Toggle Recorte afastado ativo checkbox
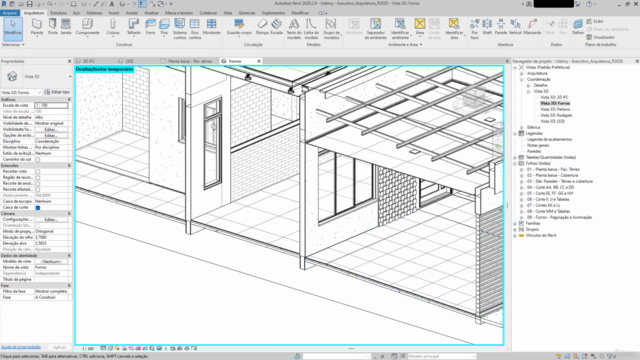 point(38,189)
